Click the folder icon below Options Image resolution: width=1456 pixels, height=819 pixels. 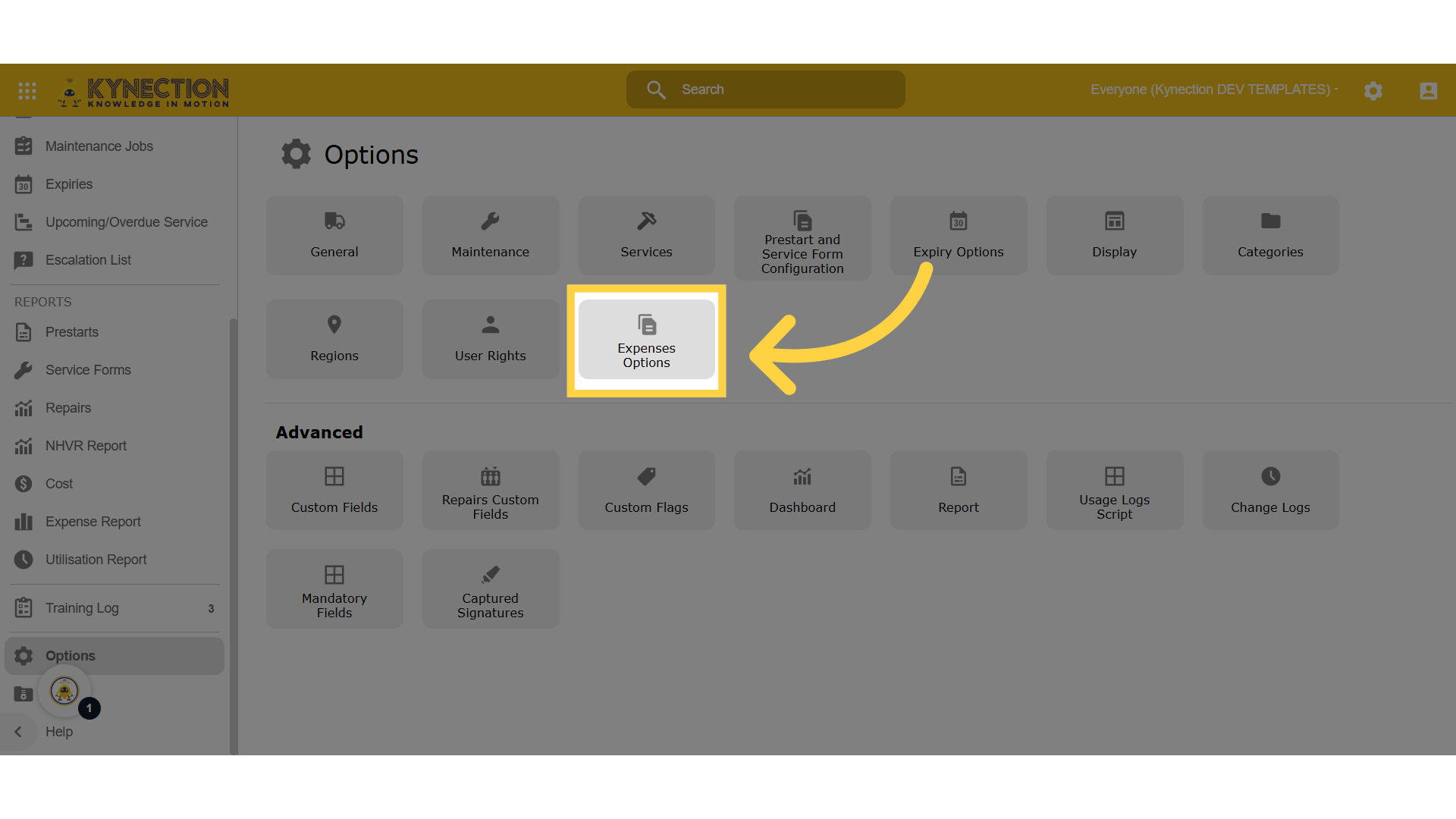tap(24, 694)
